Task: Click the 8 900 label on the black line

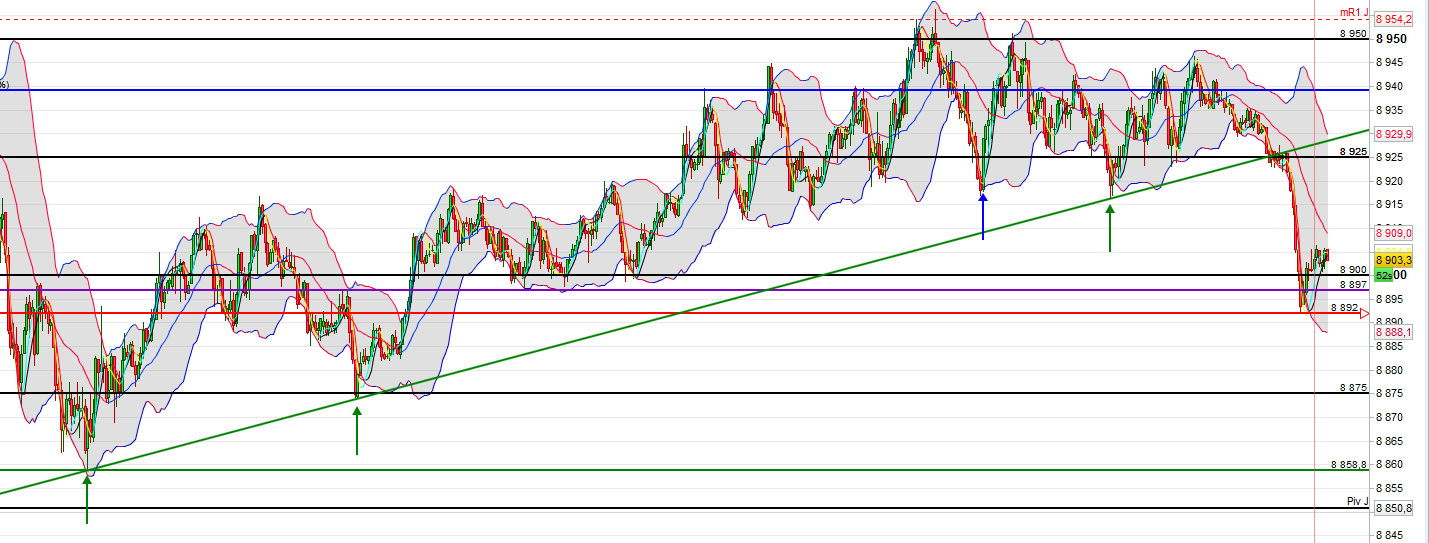Action: 1352,270
